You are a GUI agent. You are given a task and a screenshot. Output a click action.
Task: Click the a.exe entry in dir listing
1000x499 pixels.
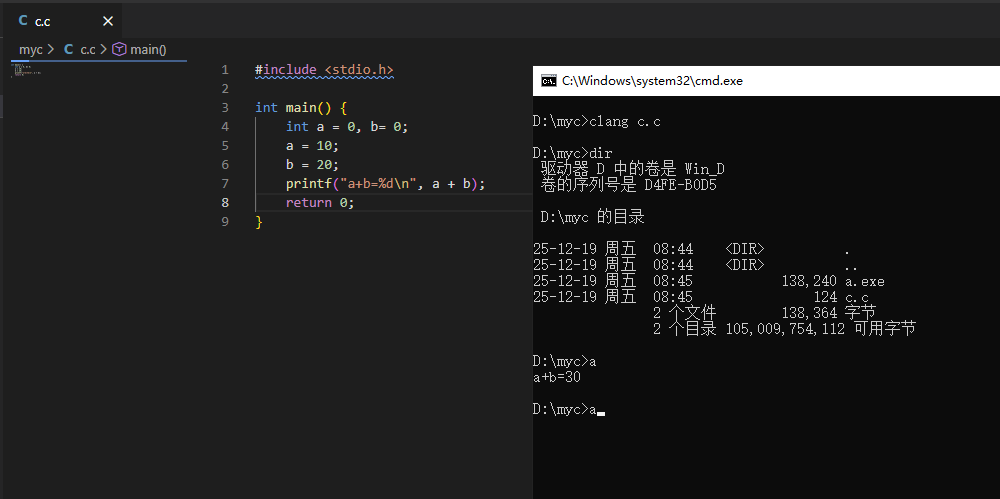pyautogui.click(x=864, y=282)
